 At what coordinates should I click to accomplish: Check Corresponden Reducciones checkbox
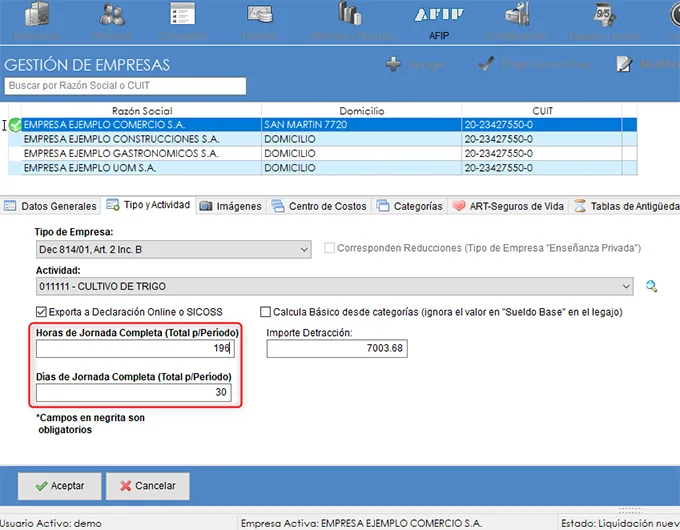[x=330, y=248]
